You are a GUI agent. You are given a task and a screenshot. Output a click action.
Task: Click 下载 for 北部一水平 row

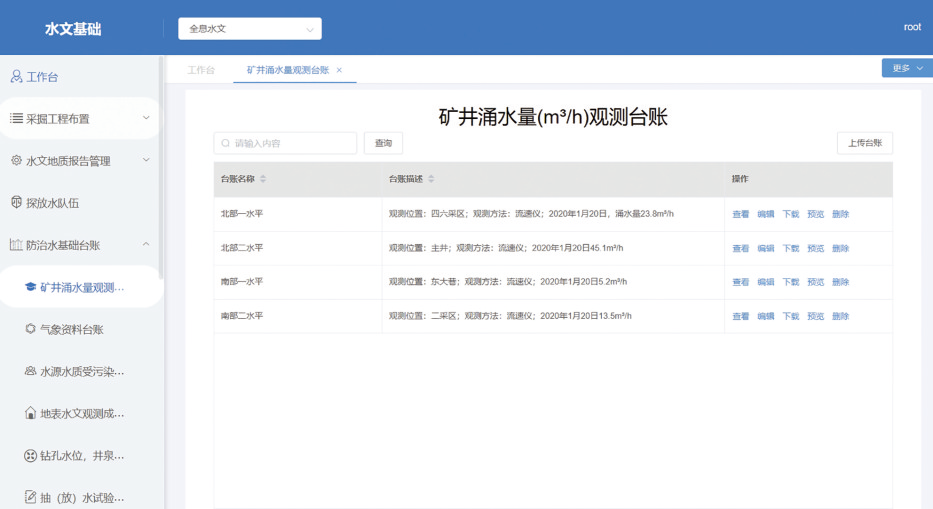[791, 214]
